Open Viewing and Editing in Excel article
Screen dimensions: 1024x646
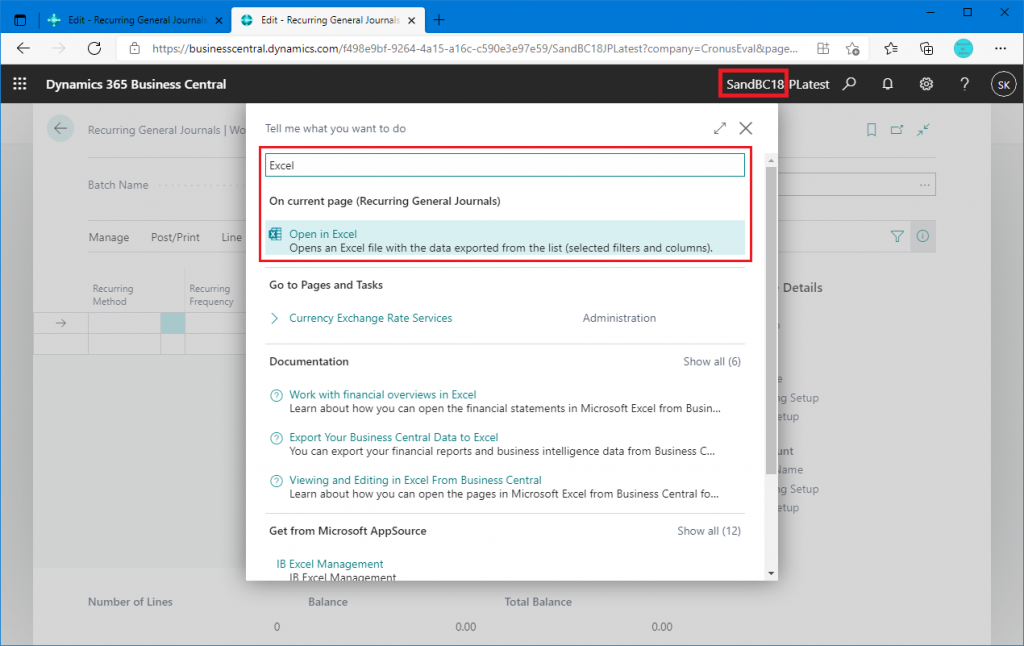point(415,480)
